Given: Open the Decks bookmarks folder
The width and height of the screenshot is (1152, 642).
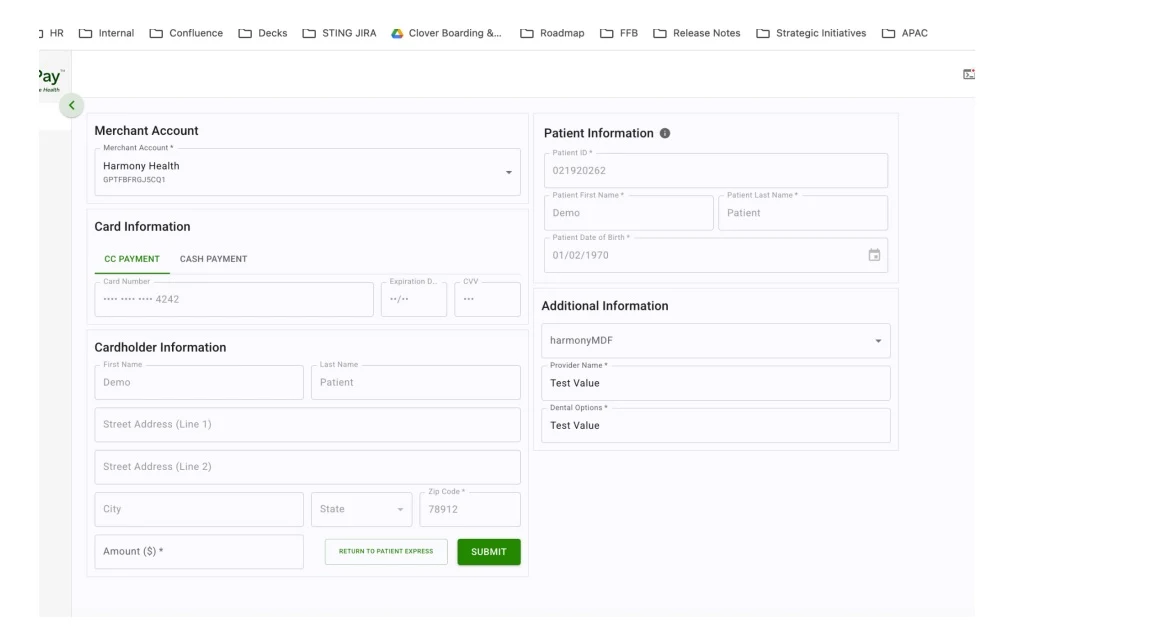Looking at the screenshot, I should click(x=263, y=33).
